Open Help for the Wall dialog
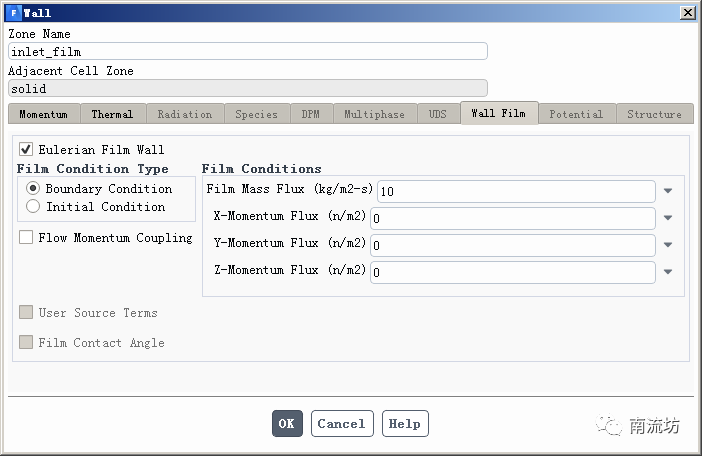Image resolution: width=702 pixels, height=456 pixels. pyautogui.click(x=404, y=424)
